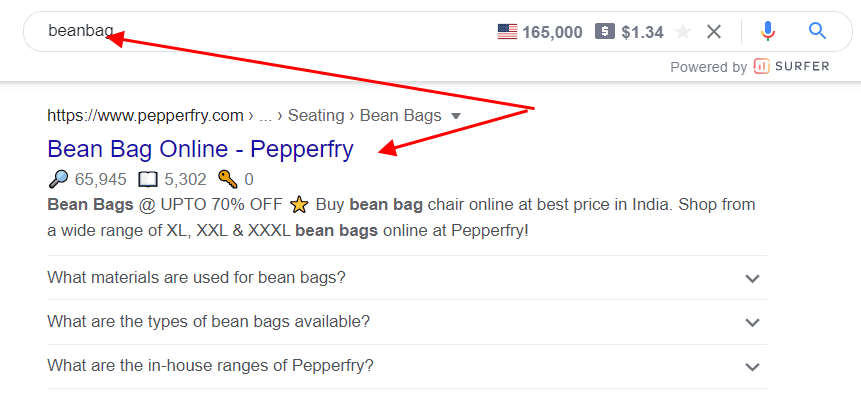Image resolution: width=861 pixels, height=414 pixels.
Task: Click the US flag country icon
Action: 507,32
